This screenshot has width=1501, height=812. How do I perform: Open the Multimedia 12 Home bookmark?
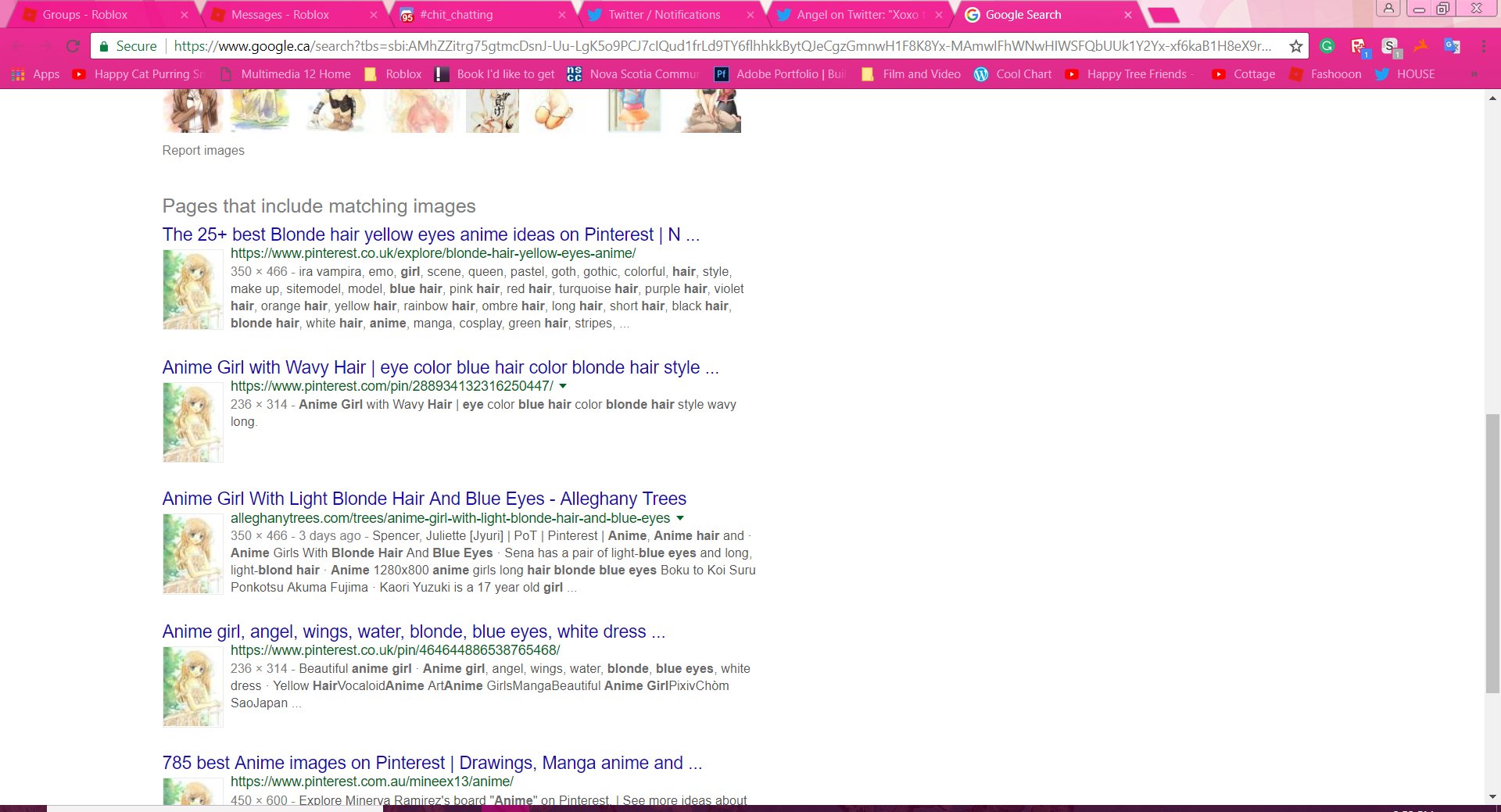point(285,74)
